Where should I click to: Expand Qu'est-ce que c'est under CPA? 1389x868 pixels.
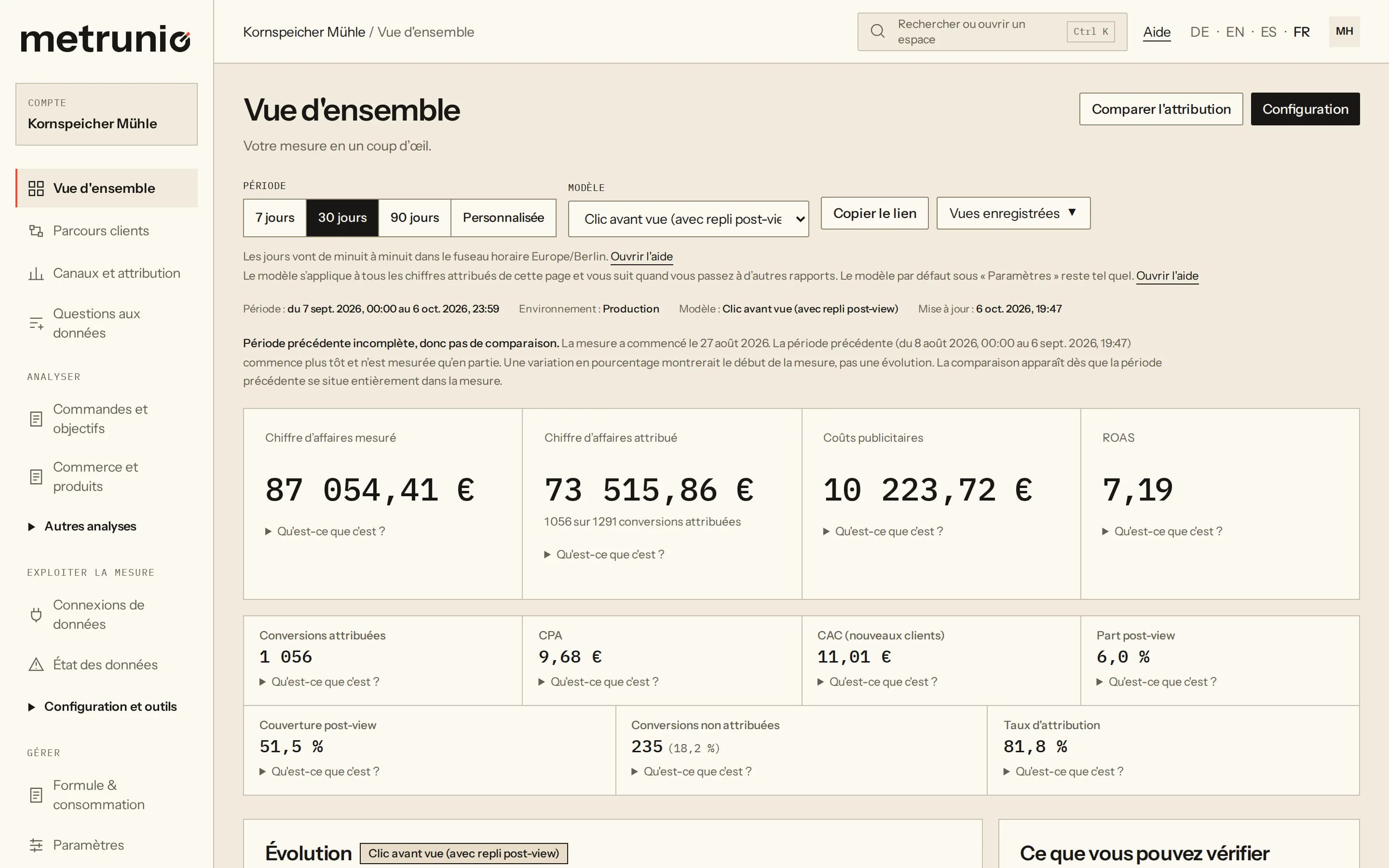point(598,682)
